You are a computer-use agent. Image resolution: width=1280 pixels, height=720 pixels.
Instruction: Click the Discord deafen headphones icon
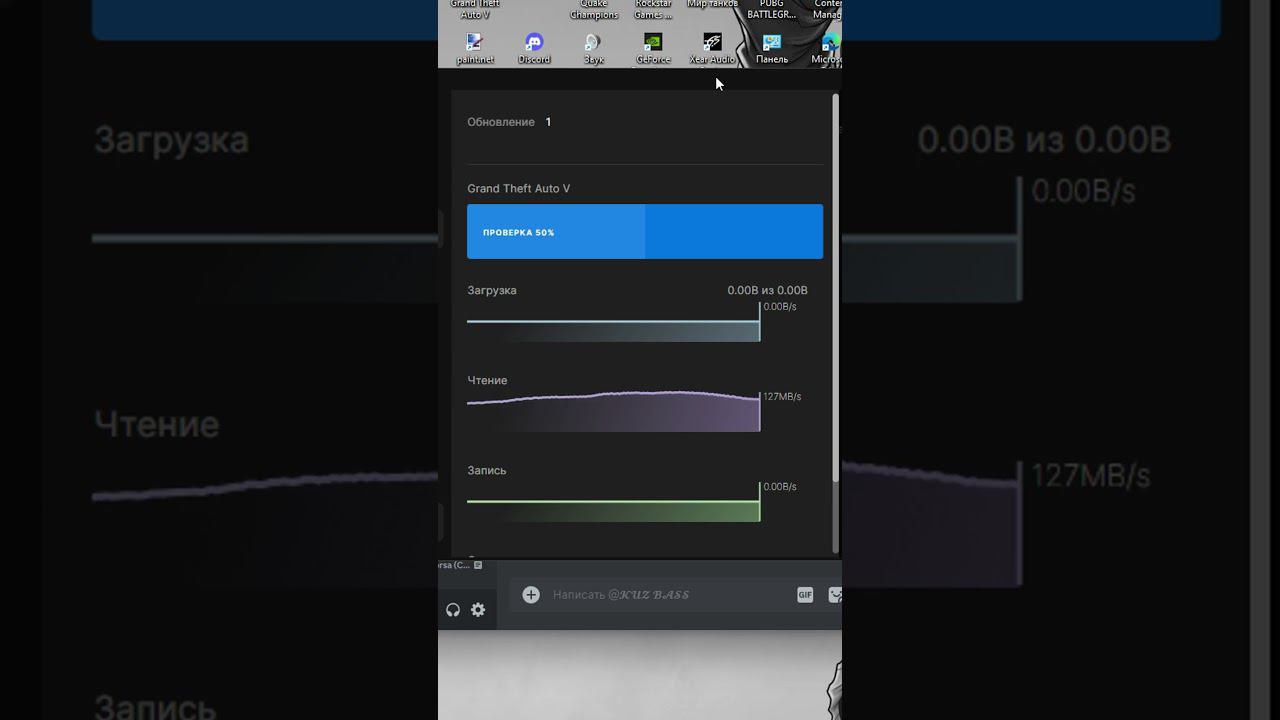coord(453,610)
